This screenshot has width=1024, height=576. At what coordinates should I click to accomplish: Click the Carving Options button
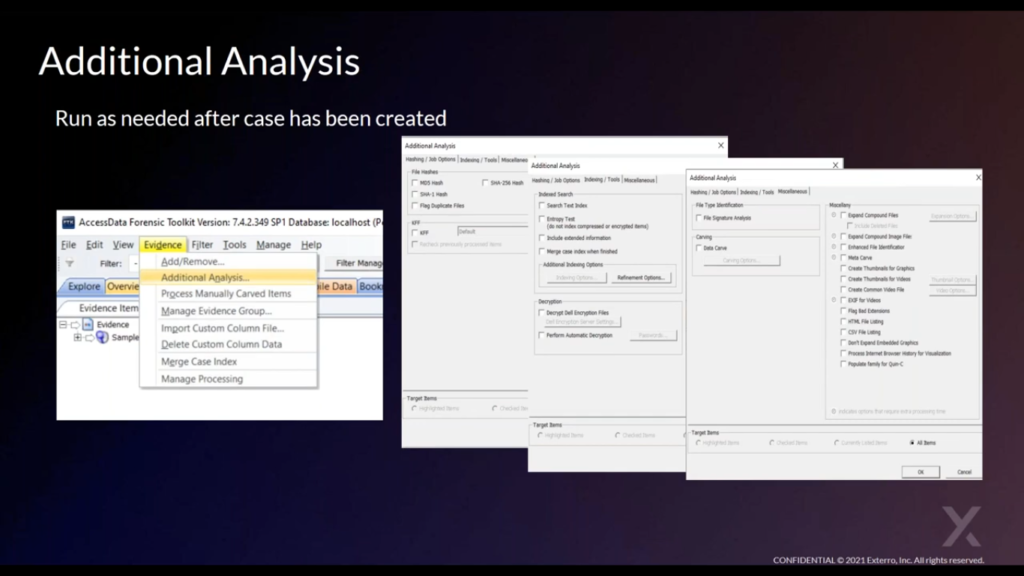741,261
